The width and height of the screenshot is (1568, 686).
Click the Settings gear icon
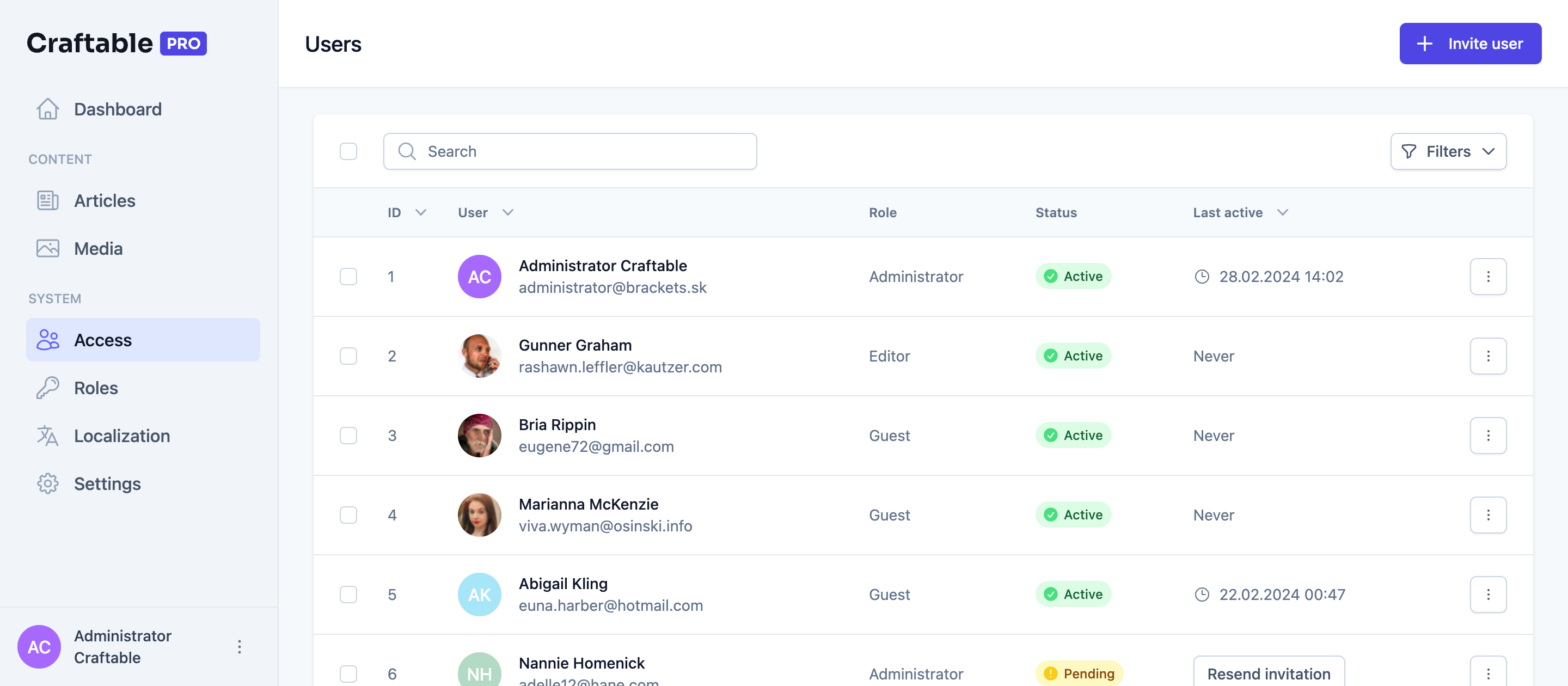point(47,484)
